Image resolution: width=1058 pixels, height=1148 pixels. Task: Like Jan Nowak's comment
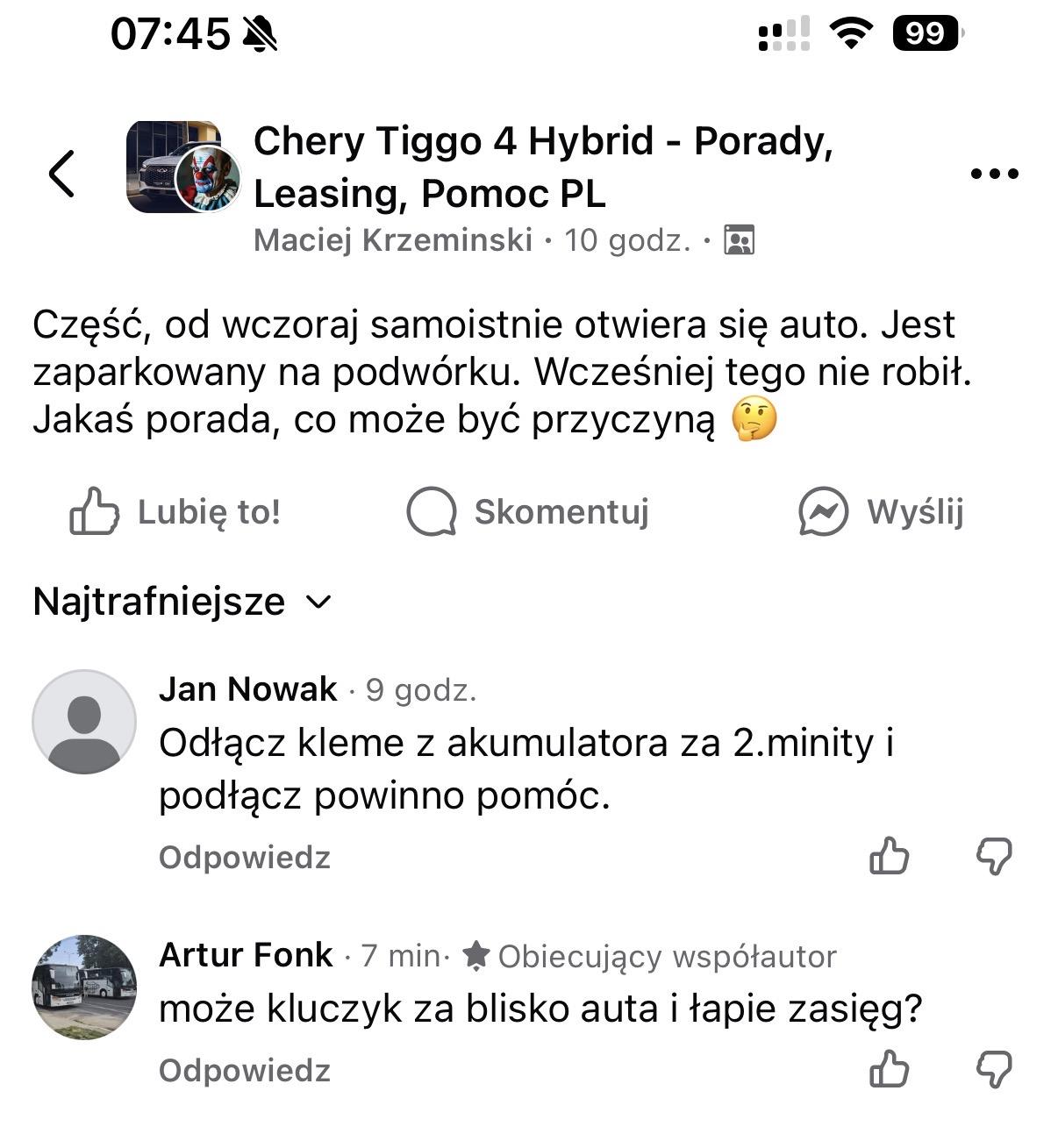click(x=889, y=856)
